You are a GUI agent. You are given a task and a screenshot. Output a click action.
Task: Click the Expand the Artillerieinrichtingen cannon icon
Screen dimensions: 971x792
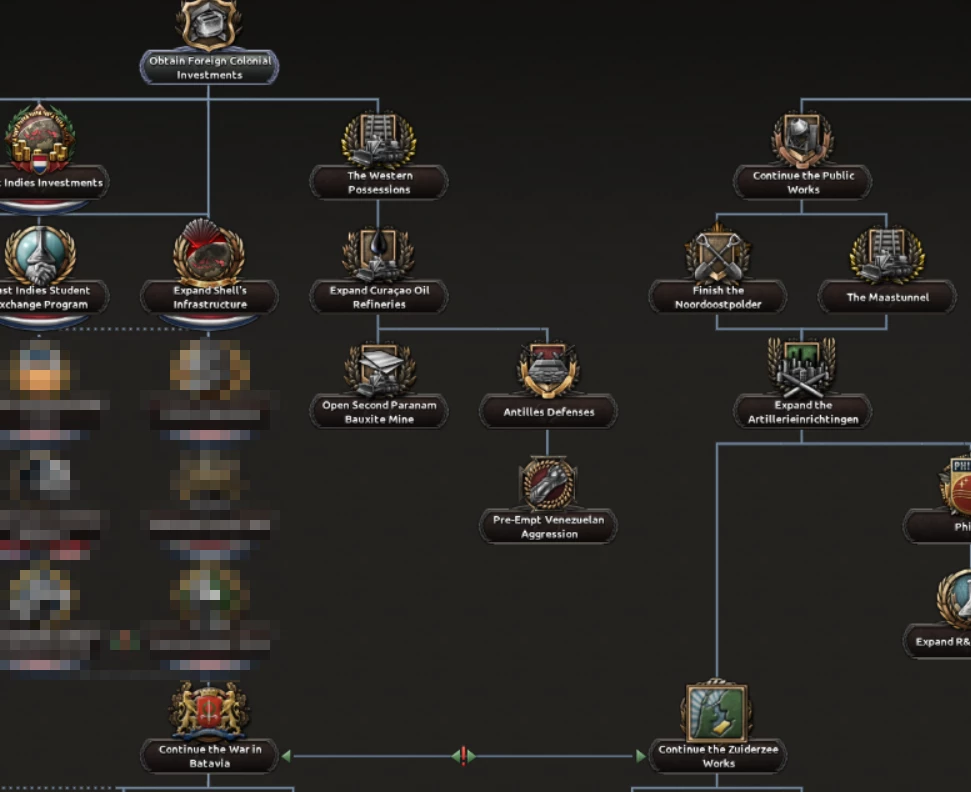click(802, 367)
